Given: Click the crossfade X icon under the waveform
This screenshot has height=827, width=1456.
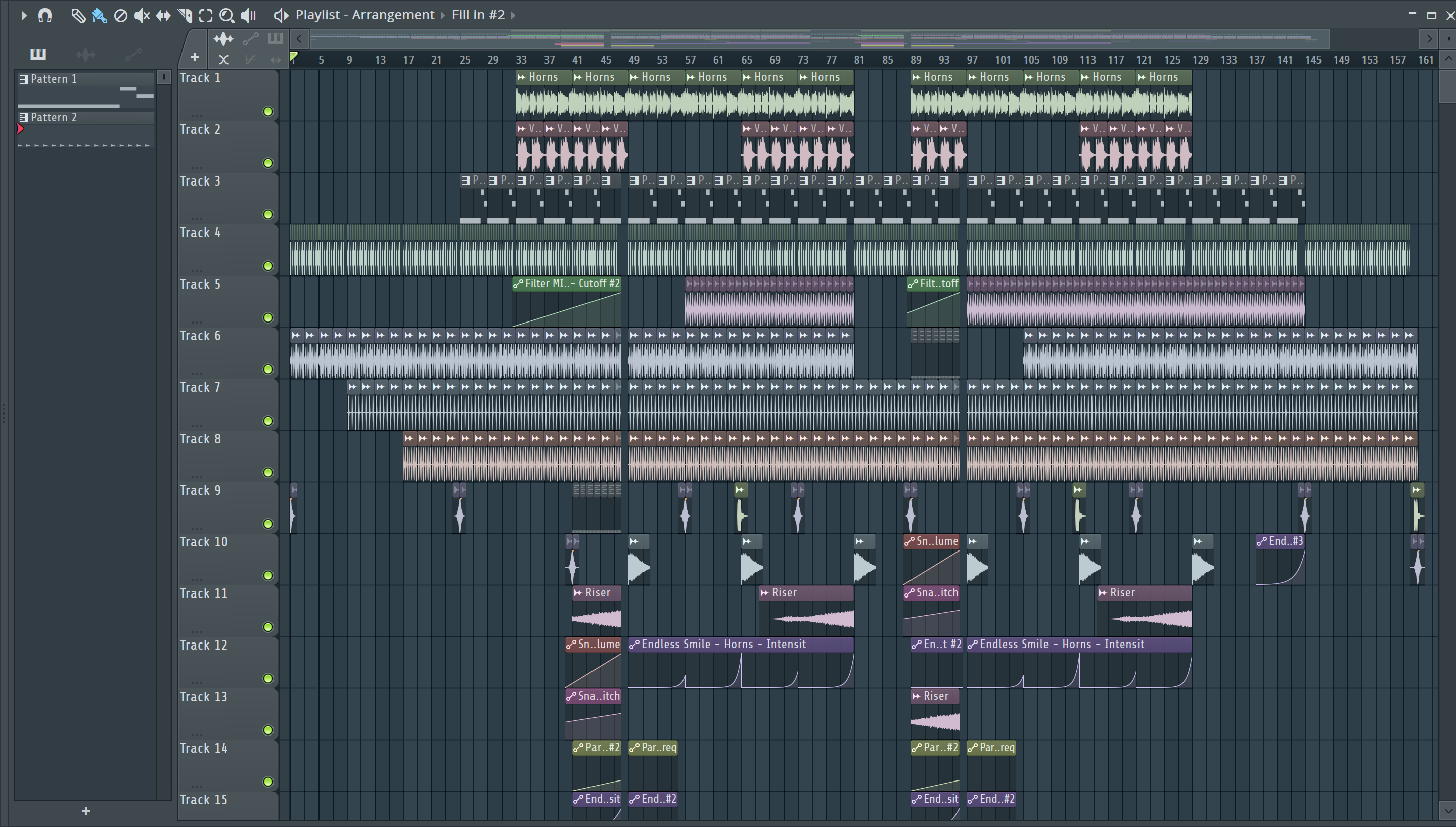Looking at the screenshot, I should [223, 59].
